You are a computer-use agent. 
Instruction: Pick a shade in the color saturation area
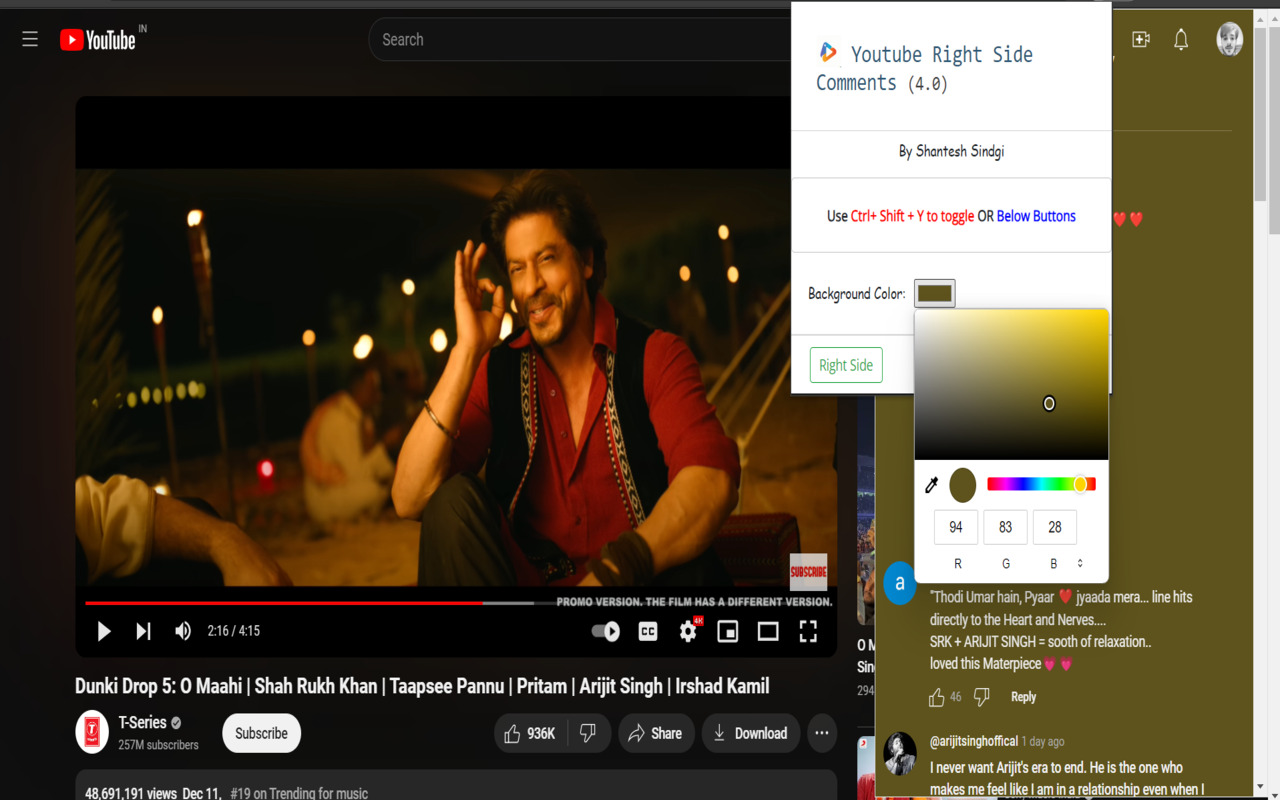(x=1011, y=384)
